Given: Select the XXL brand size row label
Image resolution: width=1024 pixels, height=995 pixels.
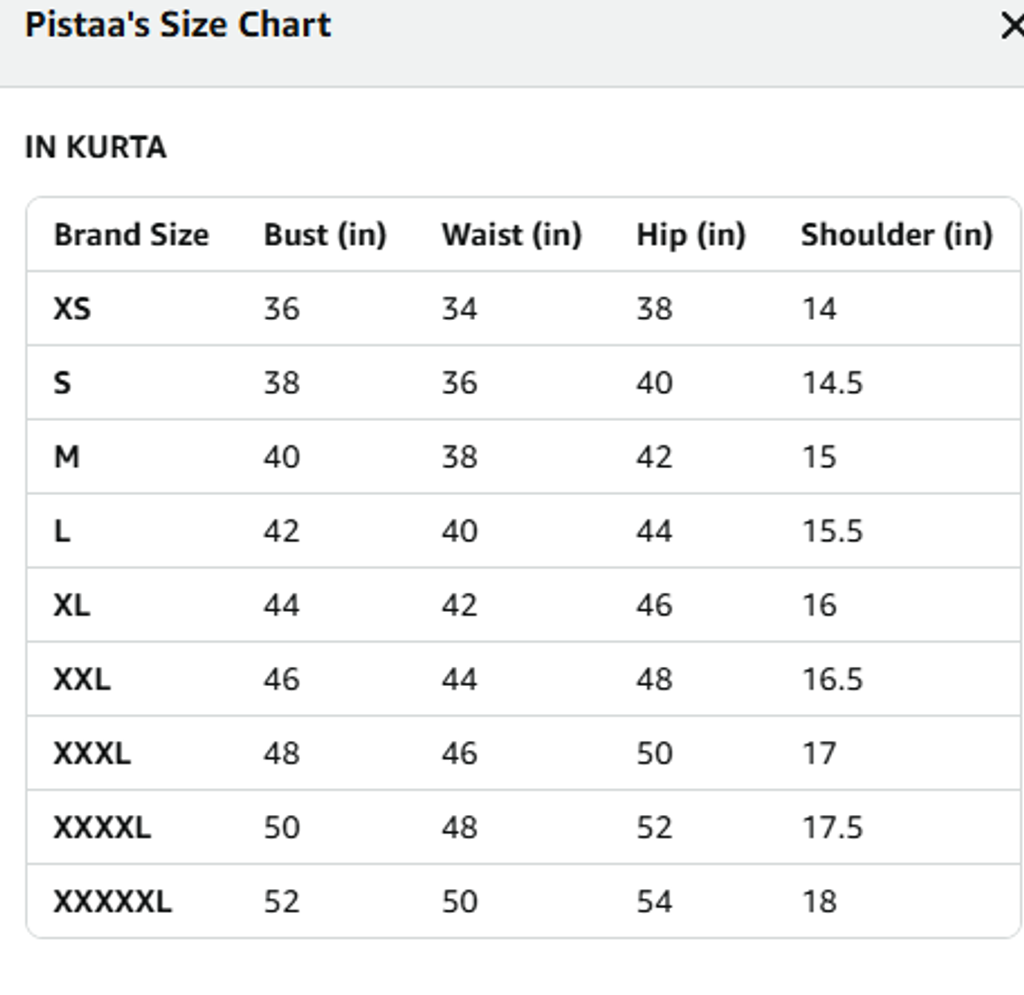Looking at the screenshot, I should click(82, 679).
